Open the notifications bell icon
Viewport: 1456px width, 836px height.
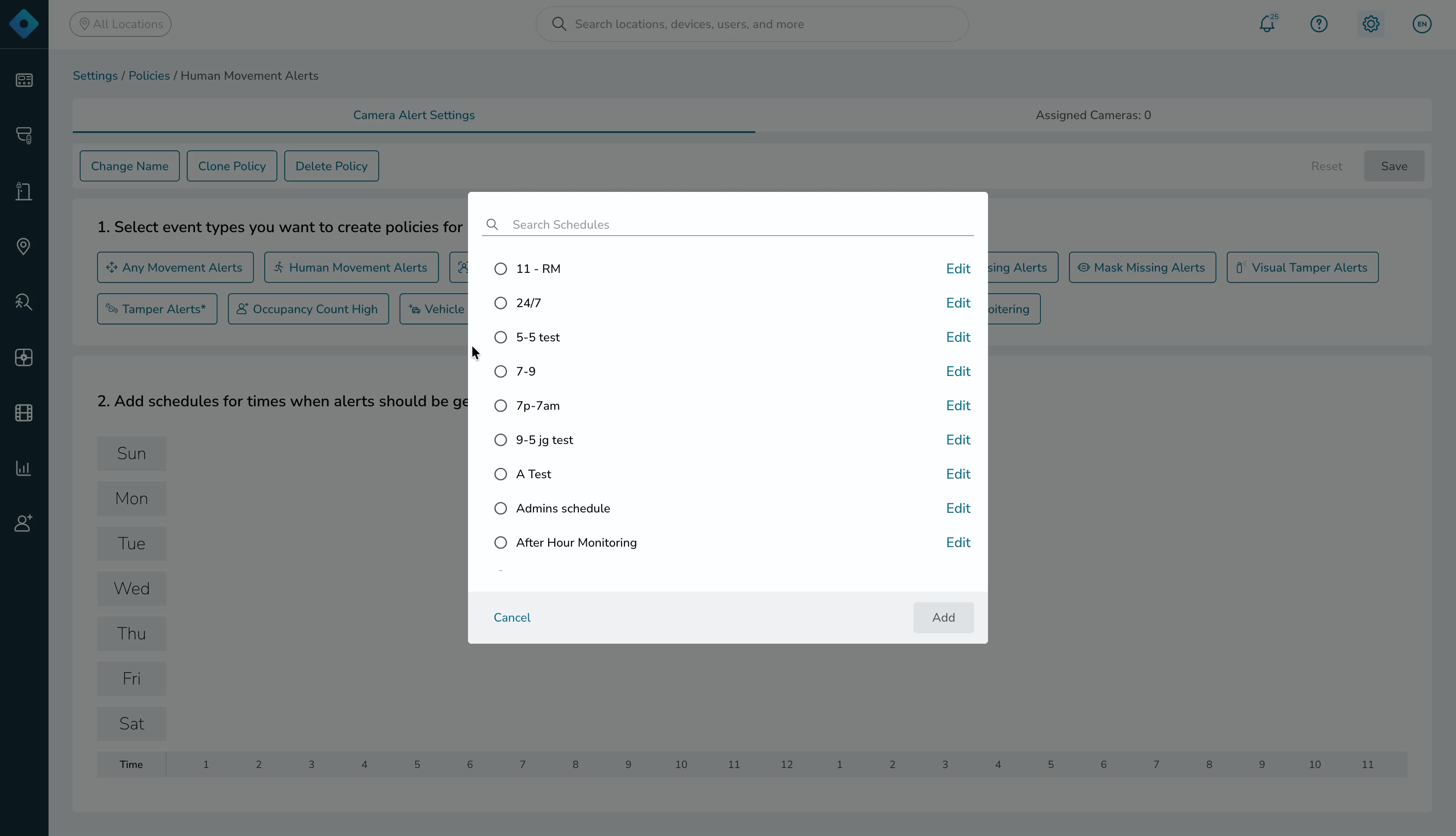click(x=1267, y=24)
